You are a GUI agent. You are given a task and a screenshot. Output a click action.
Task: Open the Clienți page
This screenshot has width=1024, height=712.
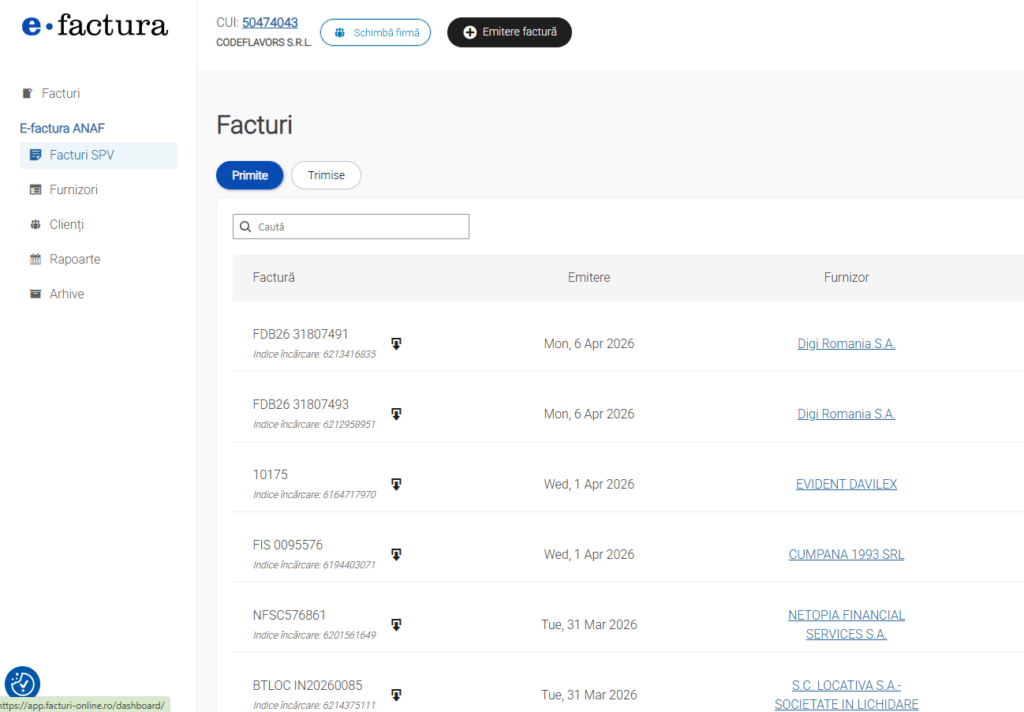point(66,225)
